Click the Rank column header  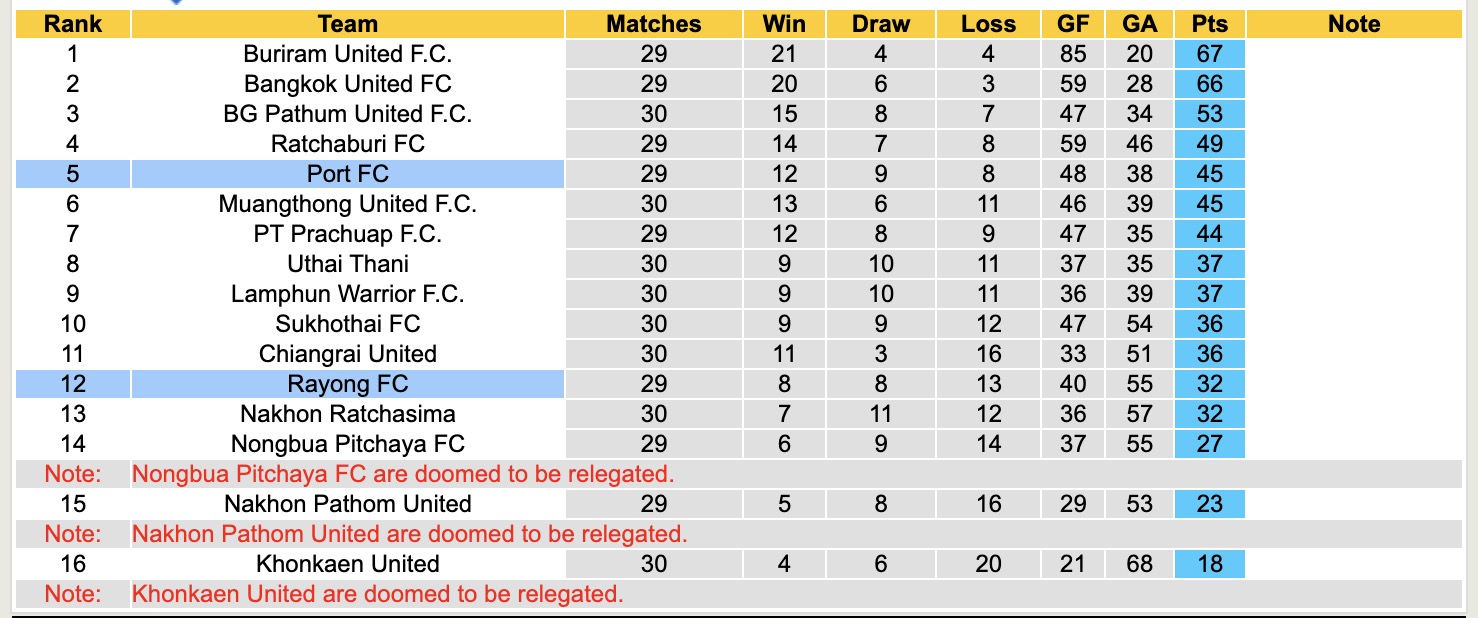click(73, 24)
